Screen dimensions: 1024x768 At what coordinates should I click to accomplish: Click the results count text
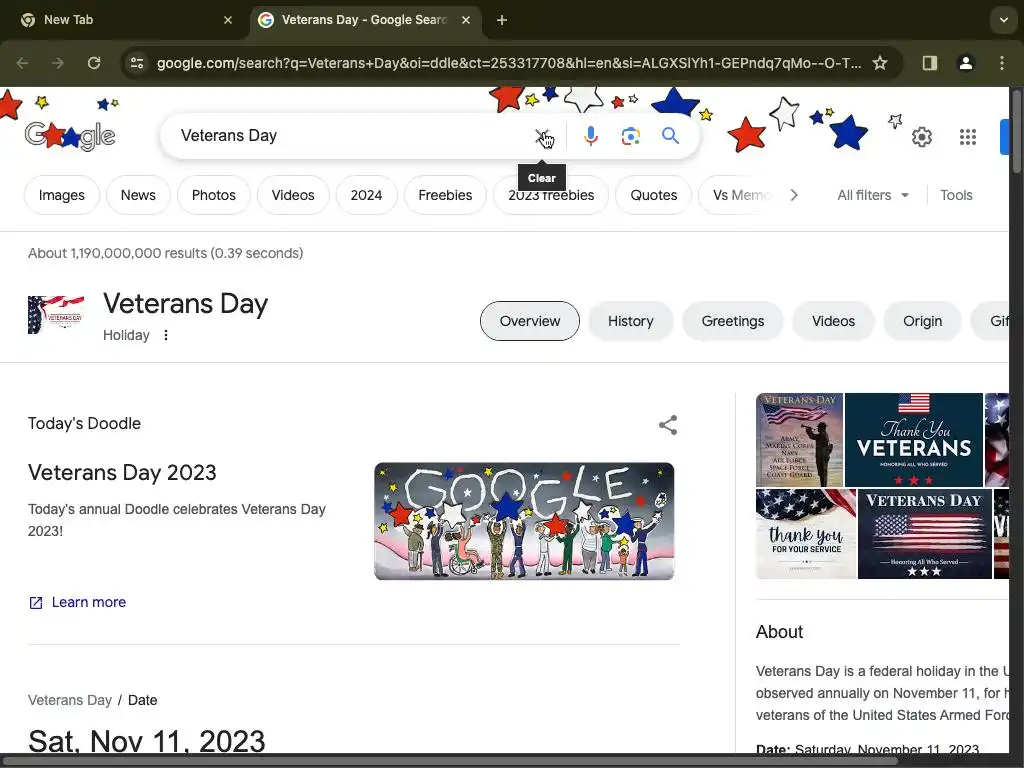click(x=165, y=253)
